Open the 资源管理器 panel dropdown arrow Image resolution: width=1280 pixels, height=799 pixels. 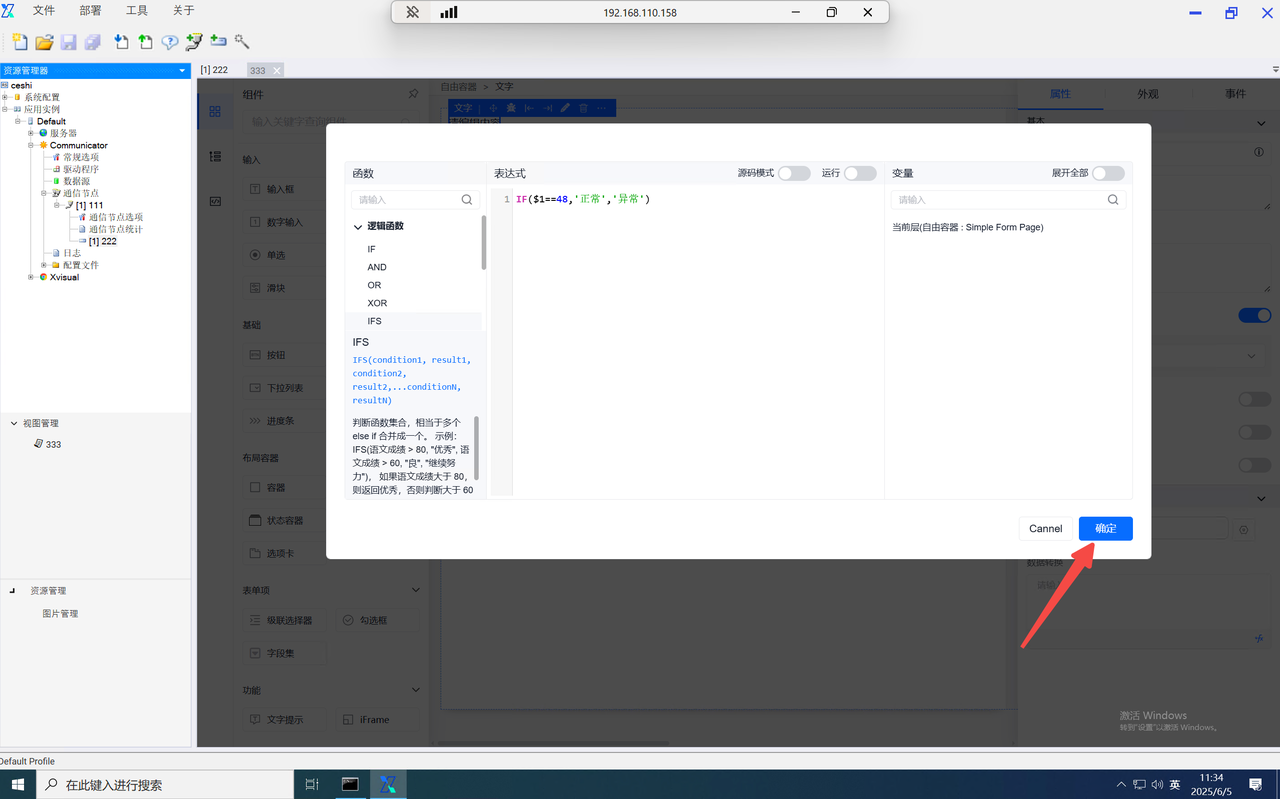[x=182, y=71]
